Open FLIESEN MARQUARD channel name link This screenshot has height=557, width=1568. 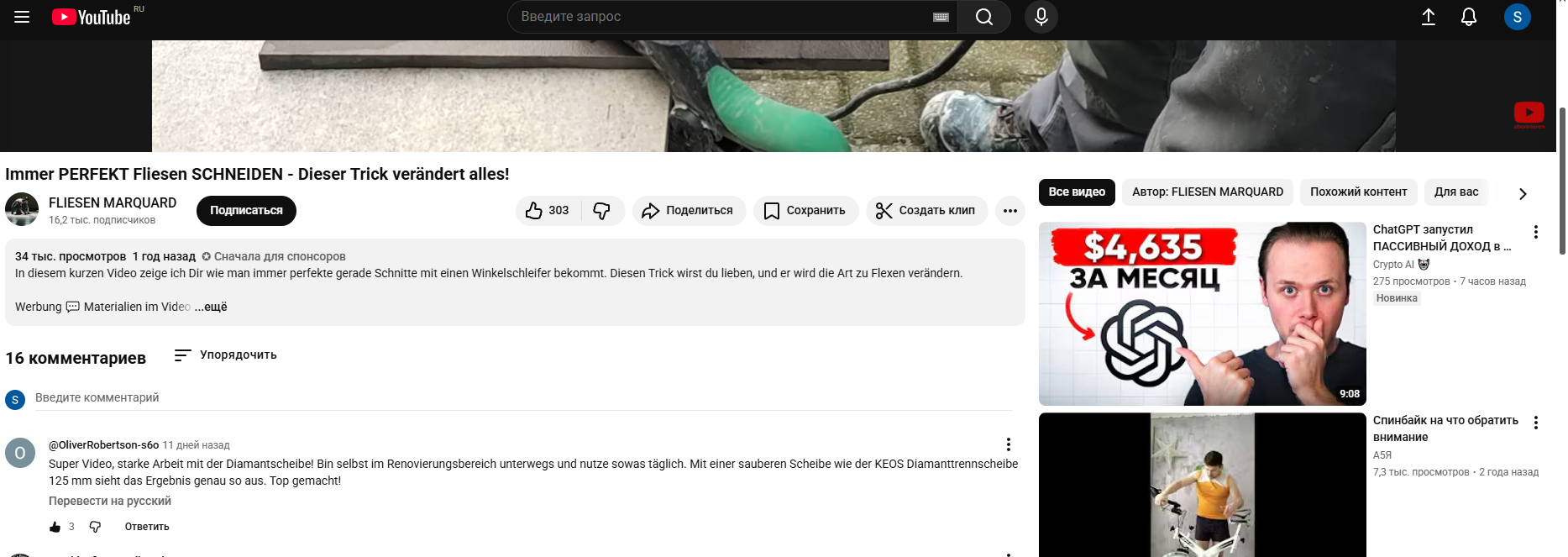tap(113, 202)
